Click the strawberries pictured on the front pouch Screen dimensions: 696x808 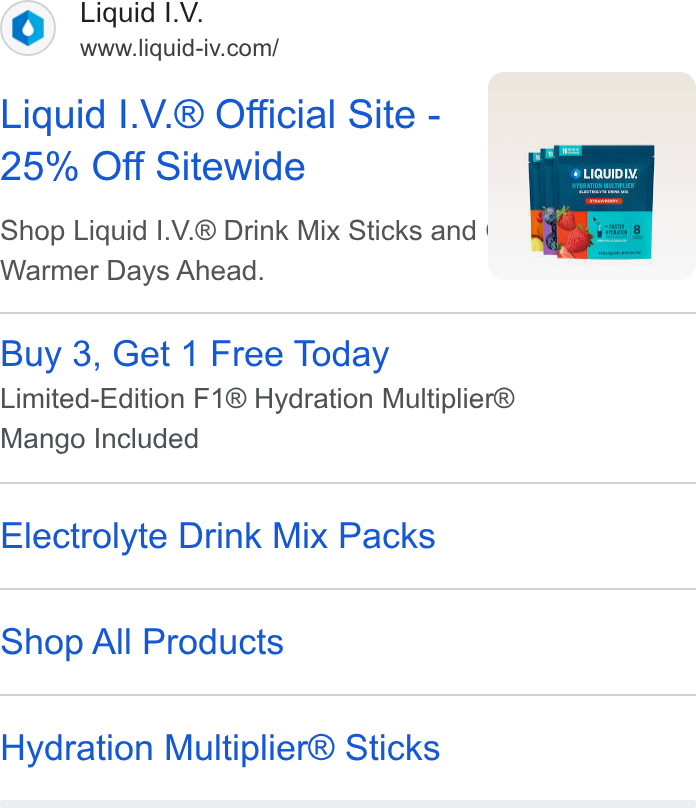[574, 234]
